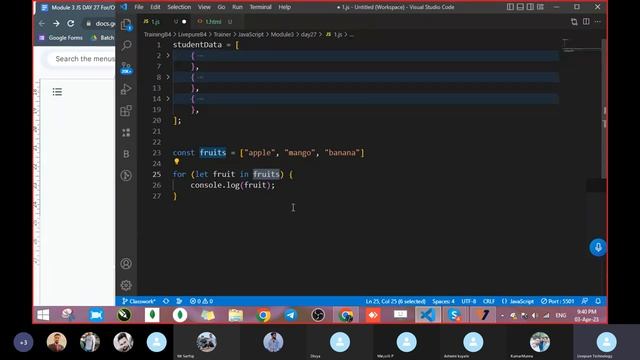Screen dimensions: 640x360
Task: Open Telegram from the taskbar
Action: tap(290, 315)
